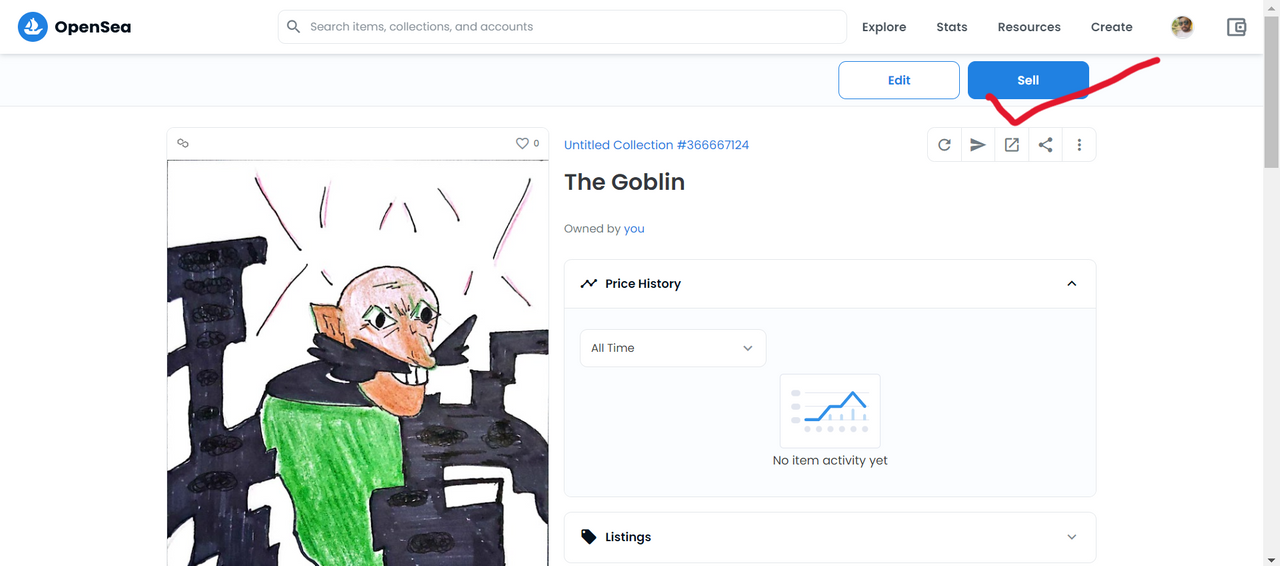Open the external link icon button
Viewport: 1280px width, 566px height.
pyautogui.click(x=1012, y=145)
